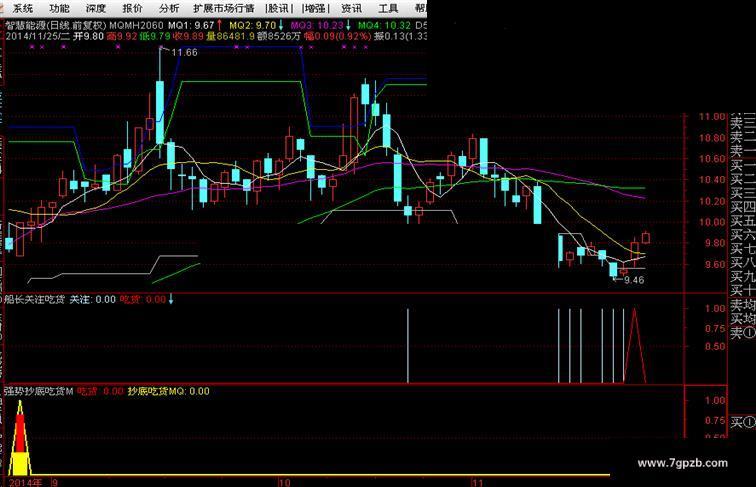The image size is (756, 487).
Task: Click the 买① label
Action: (x=742, y=423)
